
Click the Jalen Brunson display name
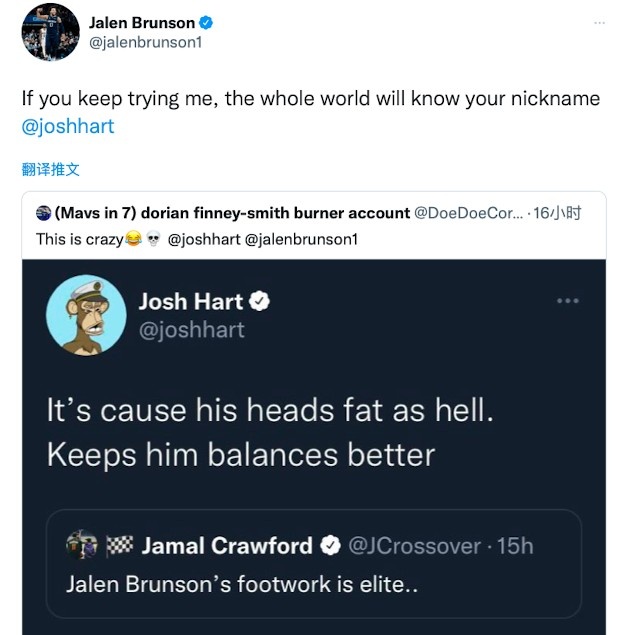142,23
